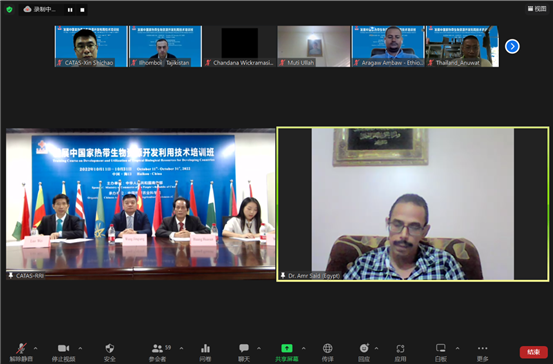Select CATAS-Xin Shichao video thumbnail

(x=91, y=46)
